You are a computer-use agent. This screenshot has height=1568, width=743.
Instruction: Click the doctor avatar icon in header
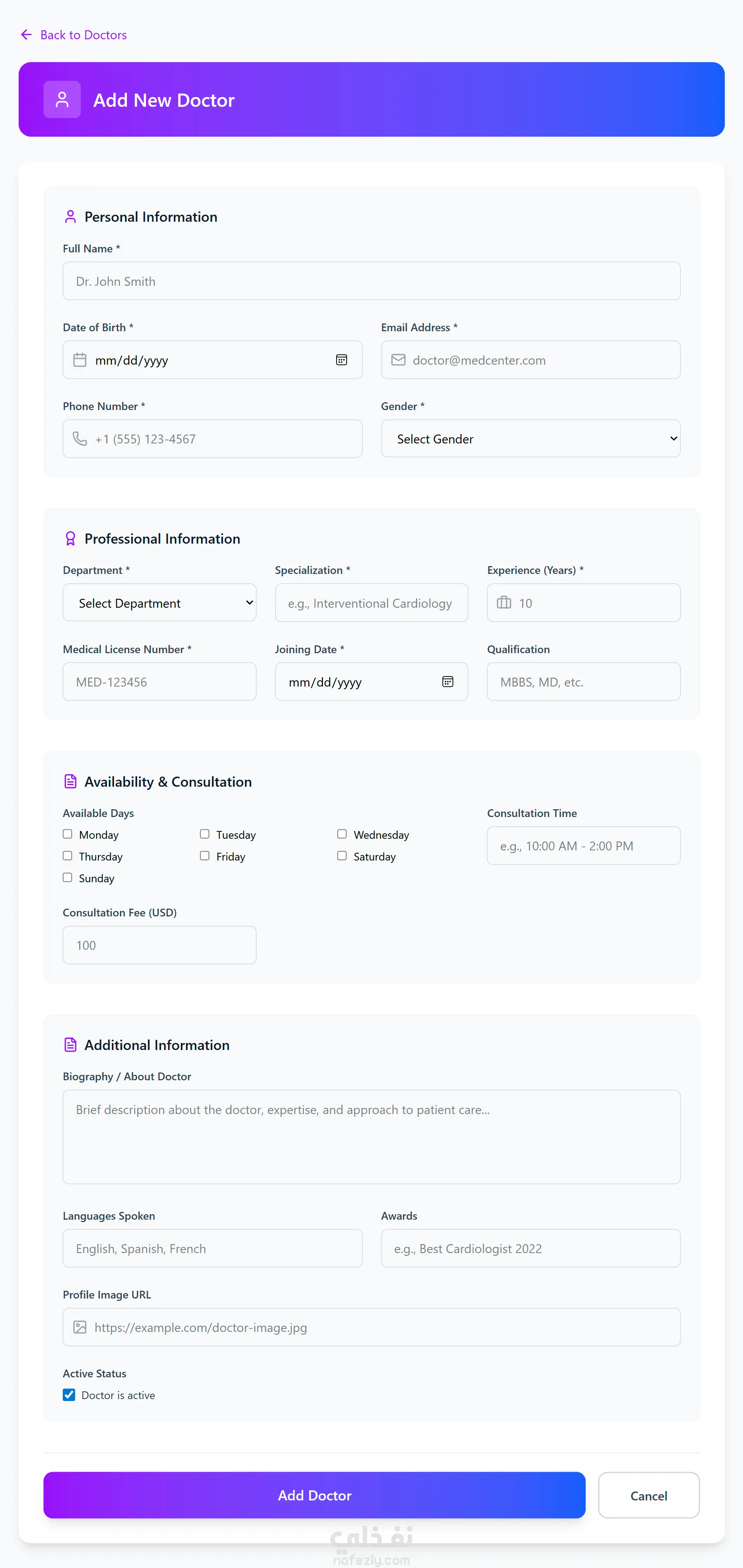(x=62, y=99)
